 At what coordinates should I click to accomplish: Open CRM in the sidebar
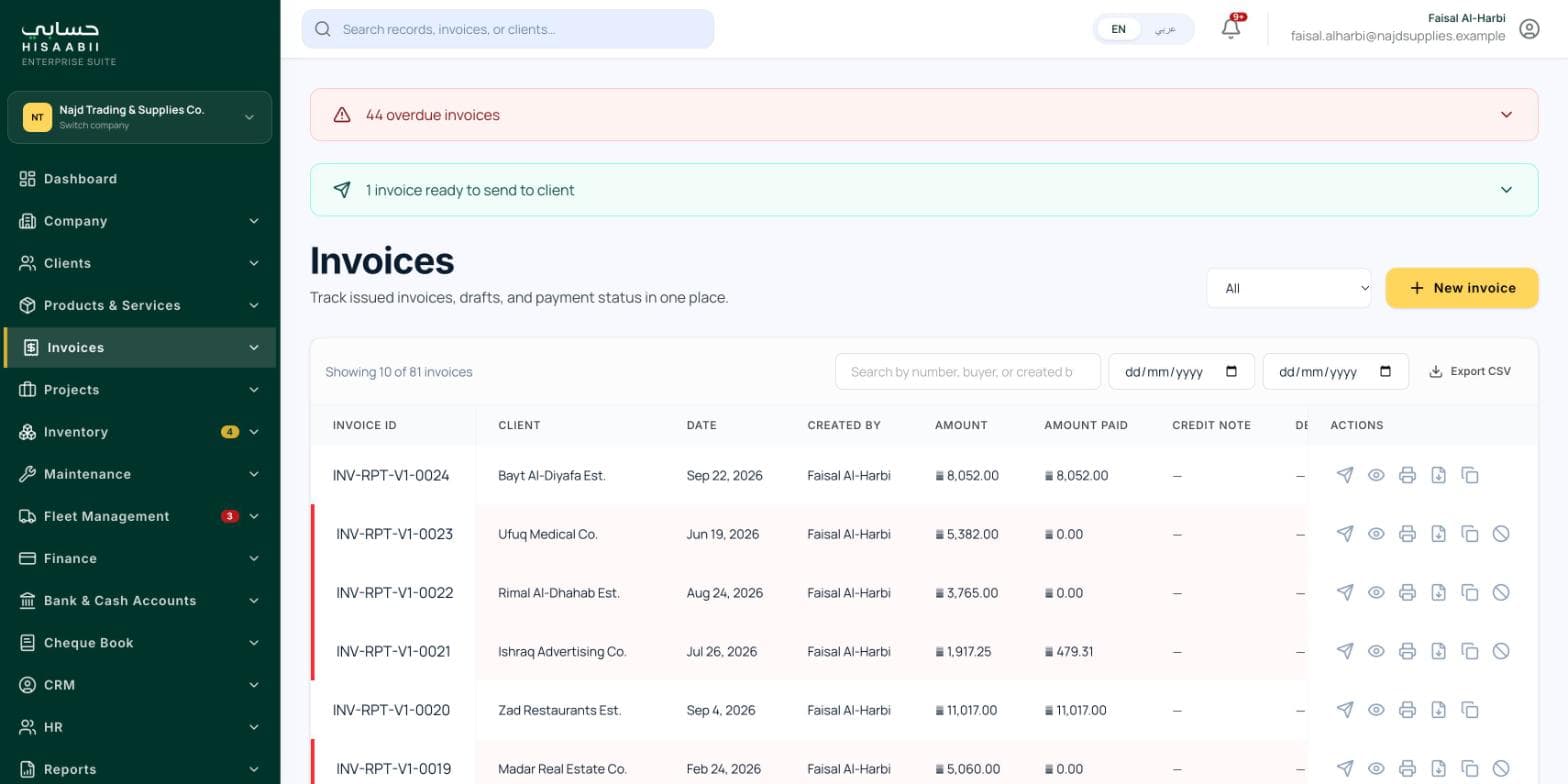pyautogui.click(x=139, y=685)
